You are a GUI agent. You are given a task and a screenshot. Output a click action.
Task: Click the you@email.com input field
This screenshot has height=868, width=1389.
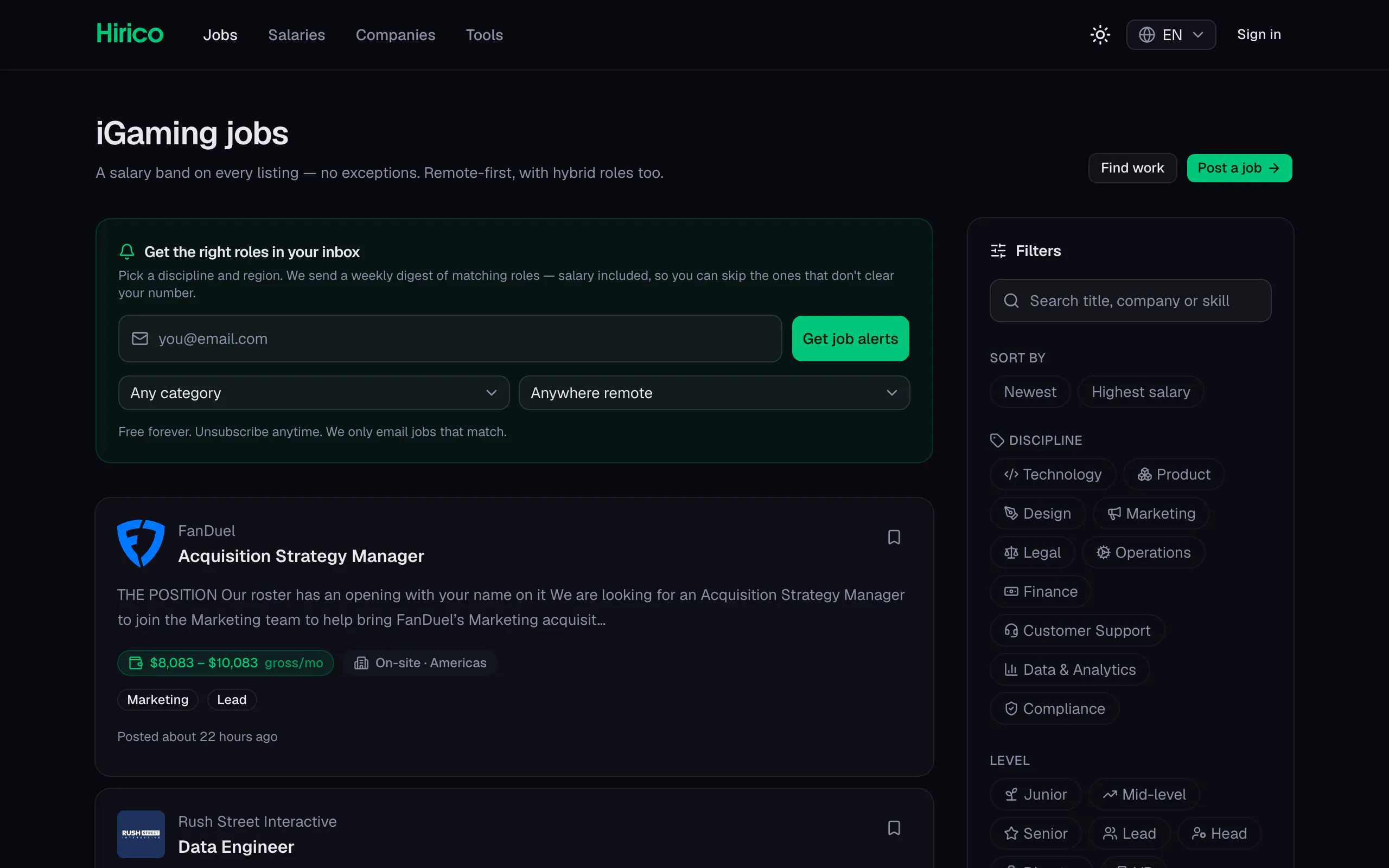point(450,339)
